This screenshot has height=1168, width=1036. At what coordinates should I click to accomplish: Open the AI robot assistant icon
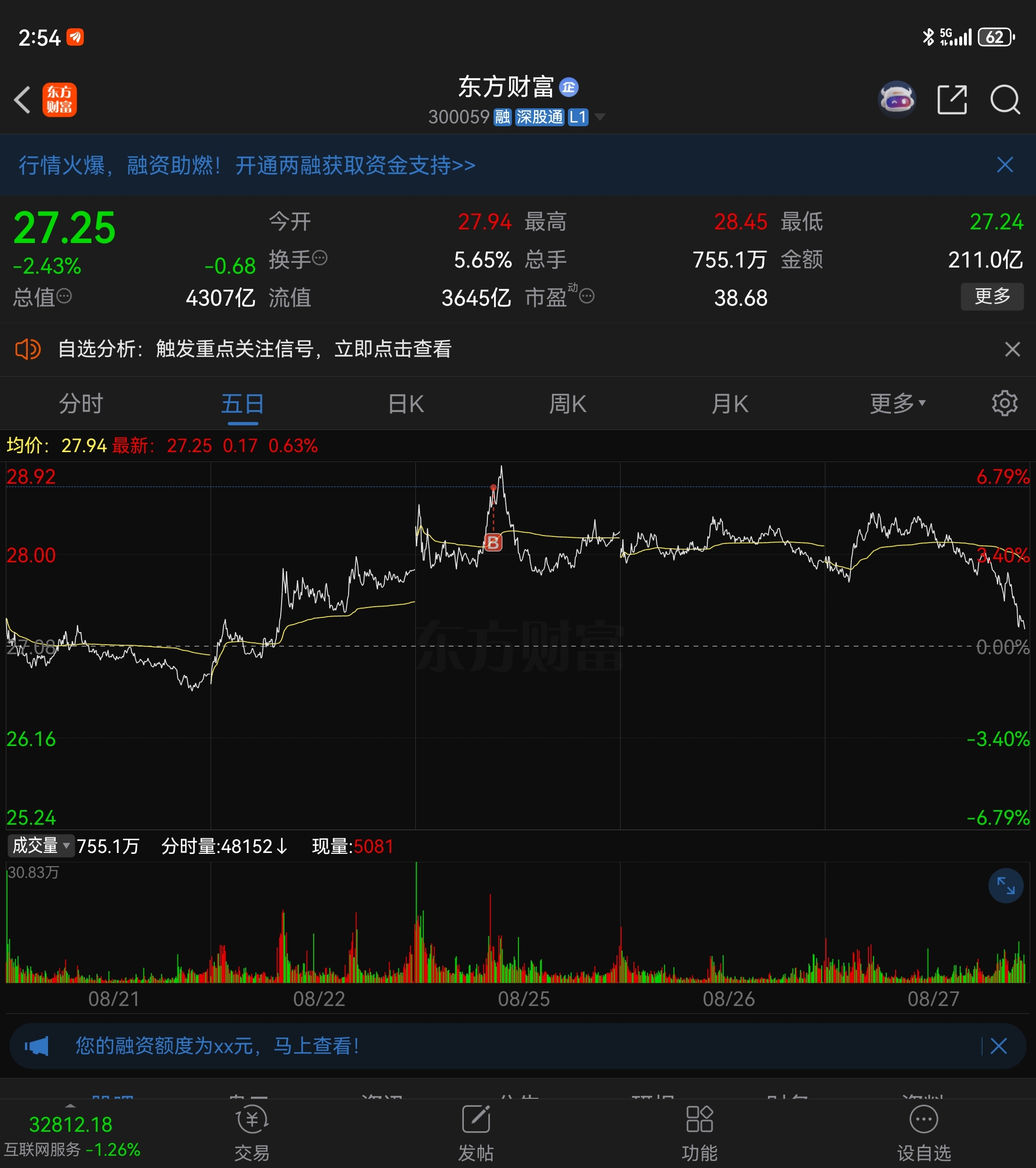[897, 99]
